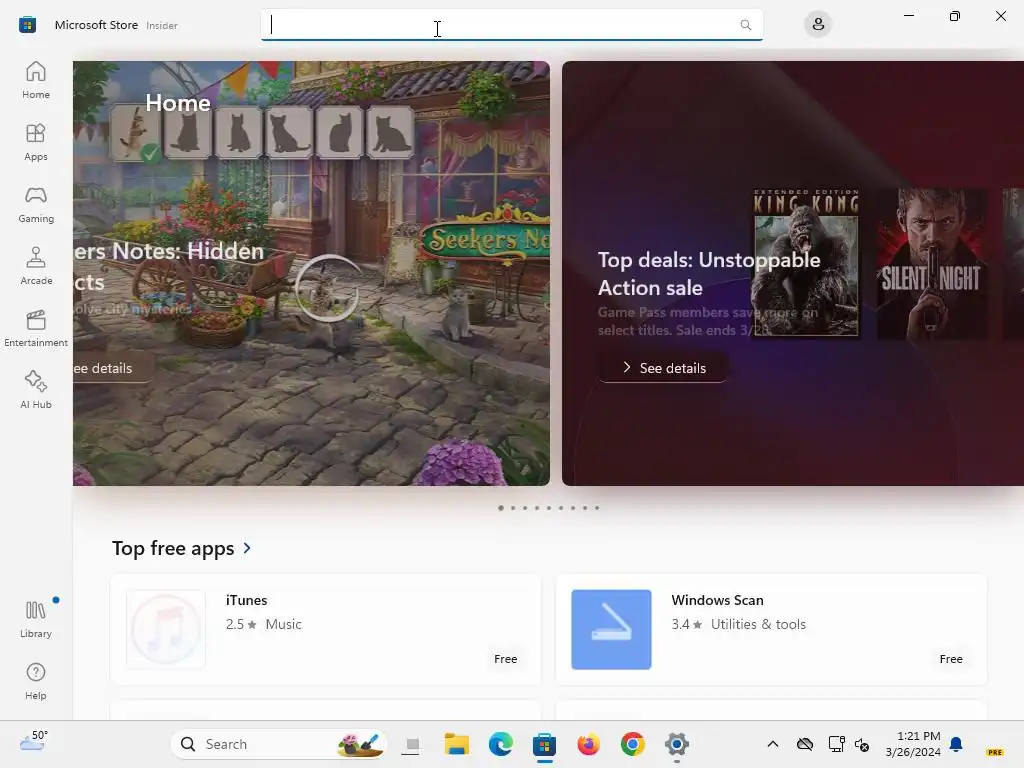Open the Help page
Image resolution: width=1024 pixels, height=768 pixels.
tap(36, 681)
